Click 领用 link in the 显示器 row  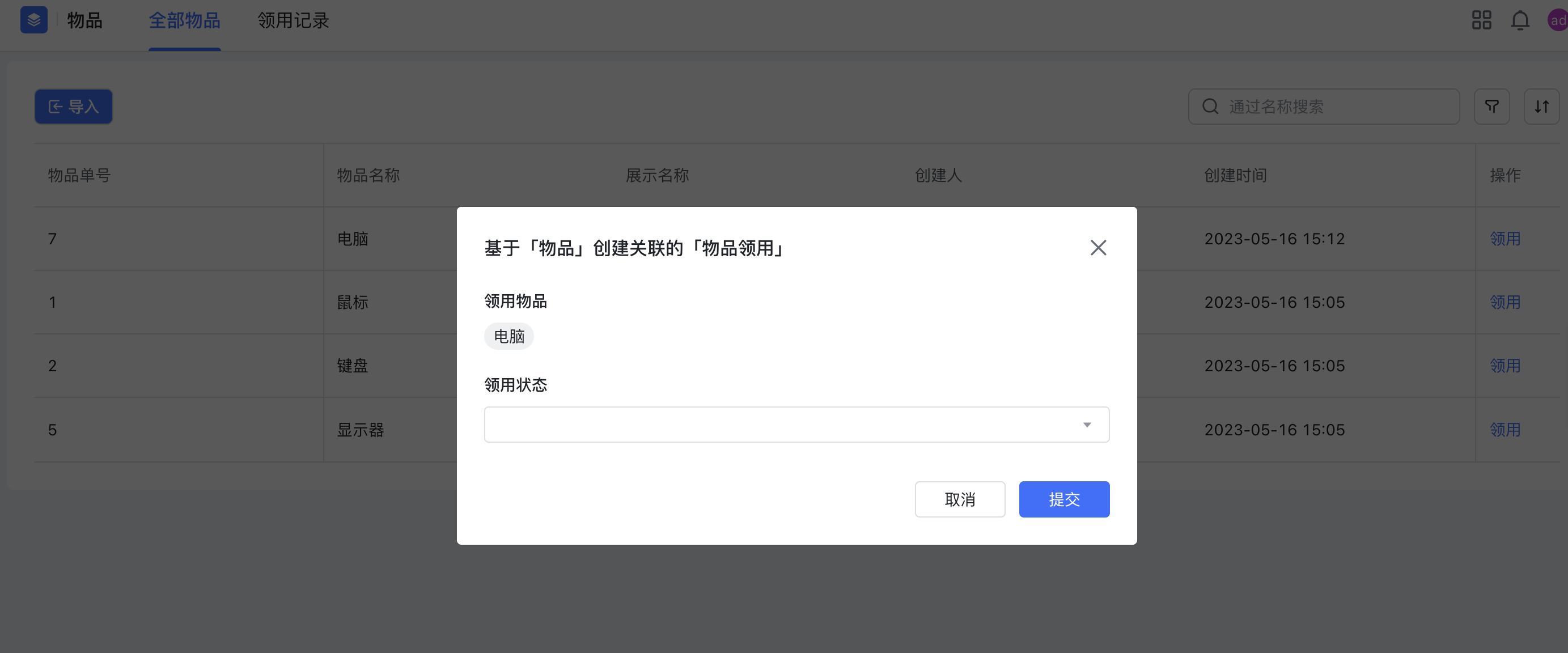[1505, 429]
